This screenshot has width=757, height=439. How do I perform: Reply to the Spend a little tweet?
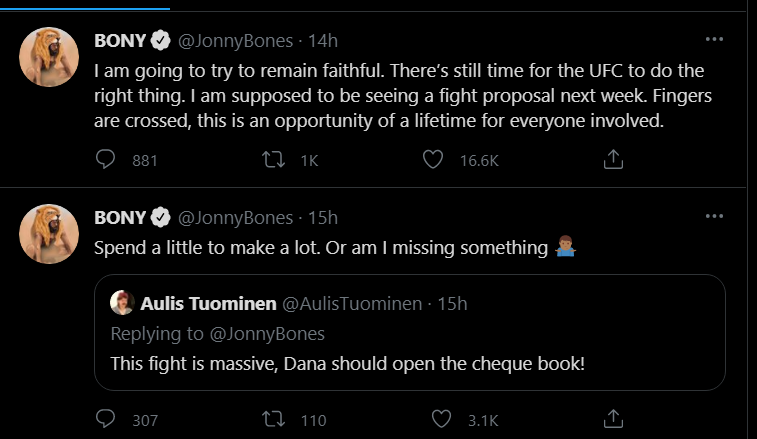click(107, 419)
